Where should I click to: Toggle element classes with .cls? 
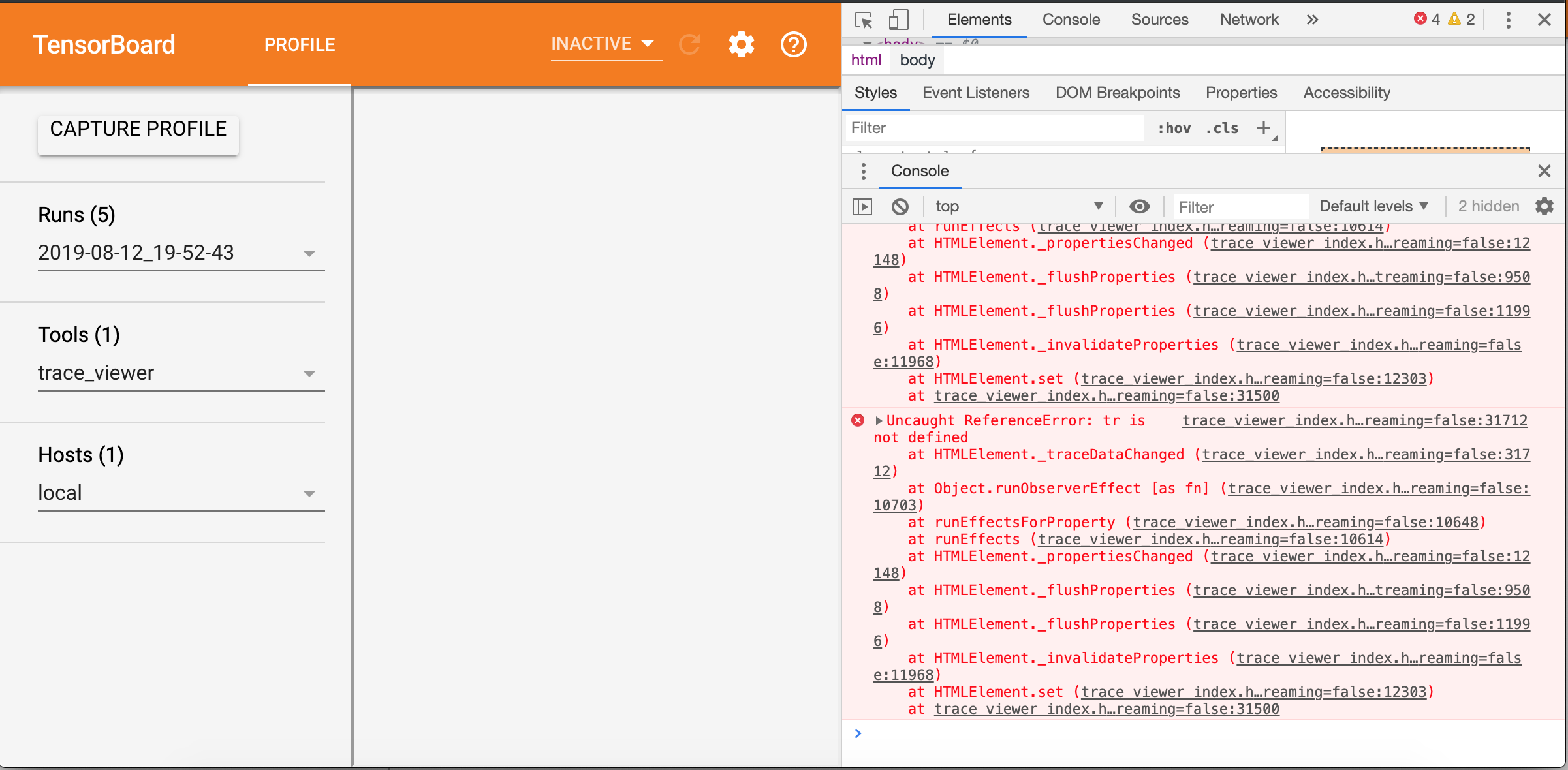(1221, 128)
